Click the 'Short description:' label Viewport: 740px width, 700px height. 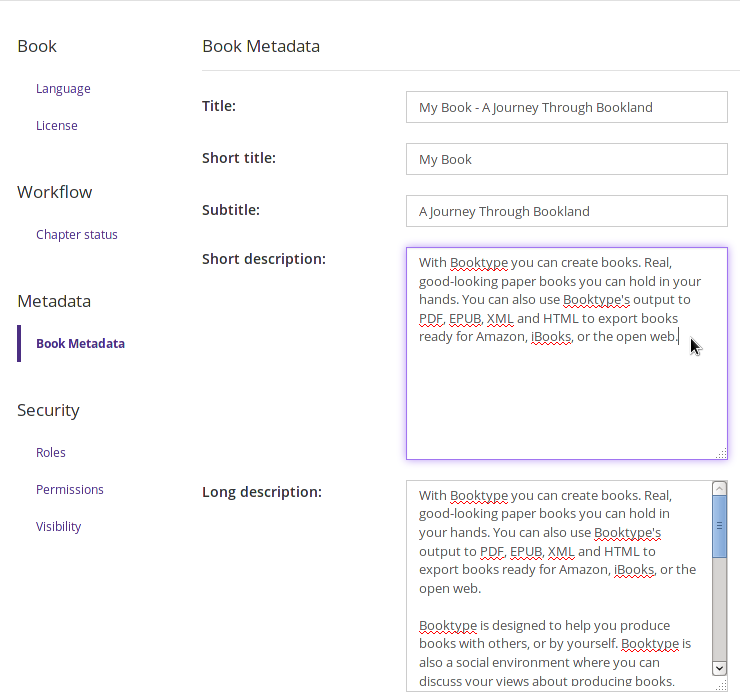coord(264,259)
